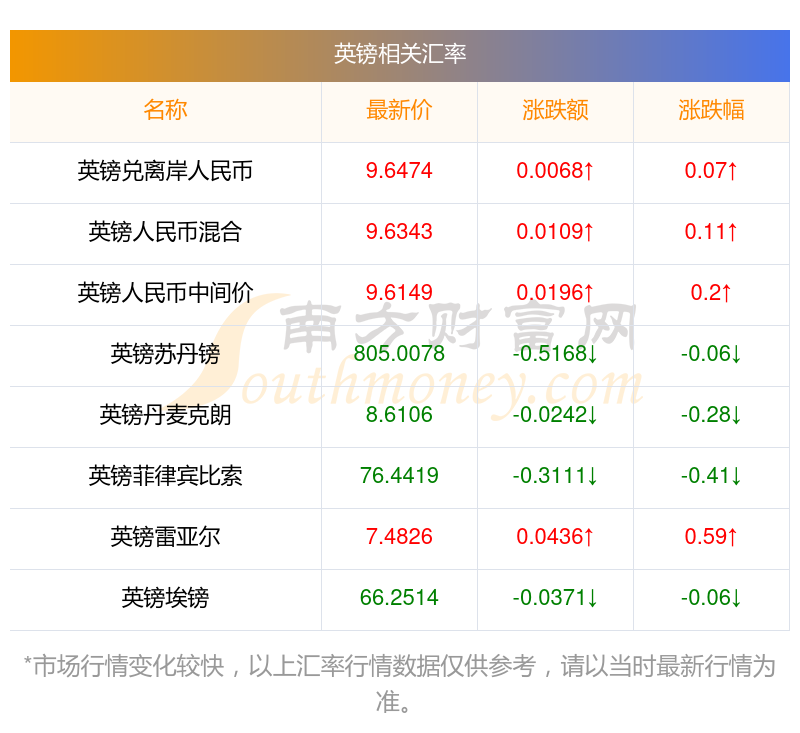
Task: Click the 英镑苏丹镑 change percent -0.06↓
Action: coord(711,354)
